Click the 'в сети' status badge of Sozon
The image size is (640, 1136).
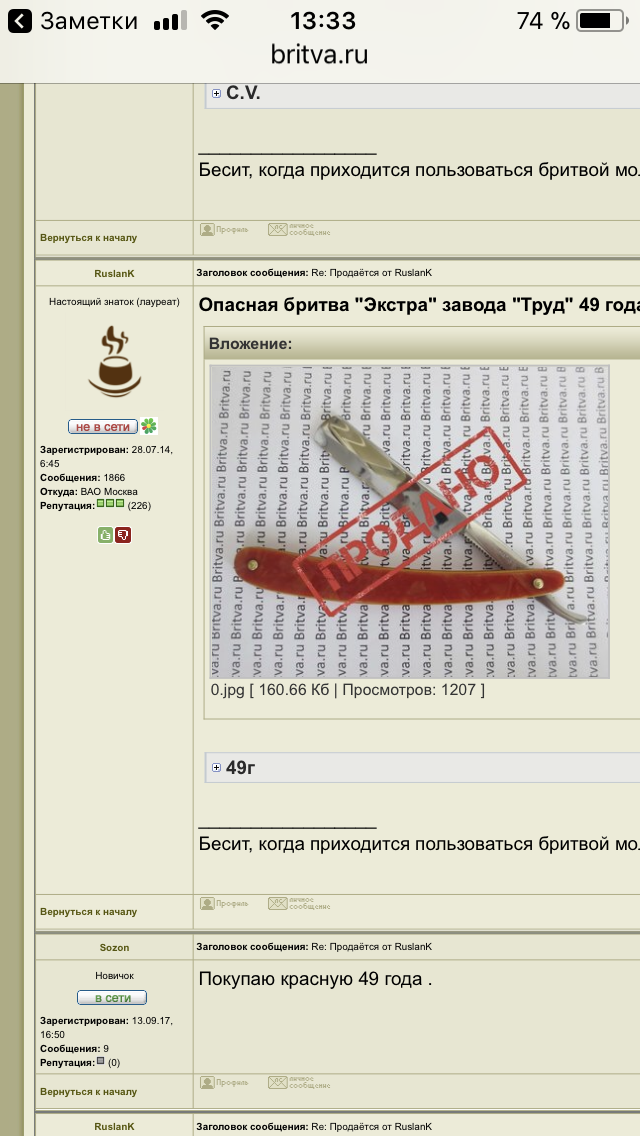112,998
